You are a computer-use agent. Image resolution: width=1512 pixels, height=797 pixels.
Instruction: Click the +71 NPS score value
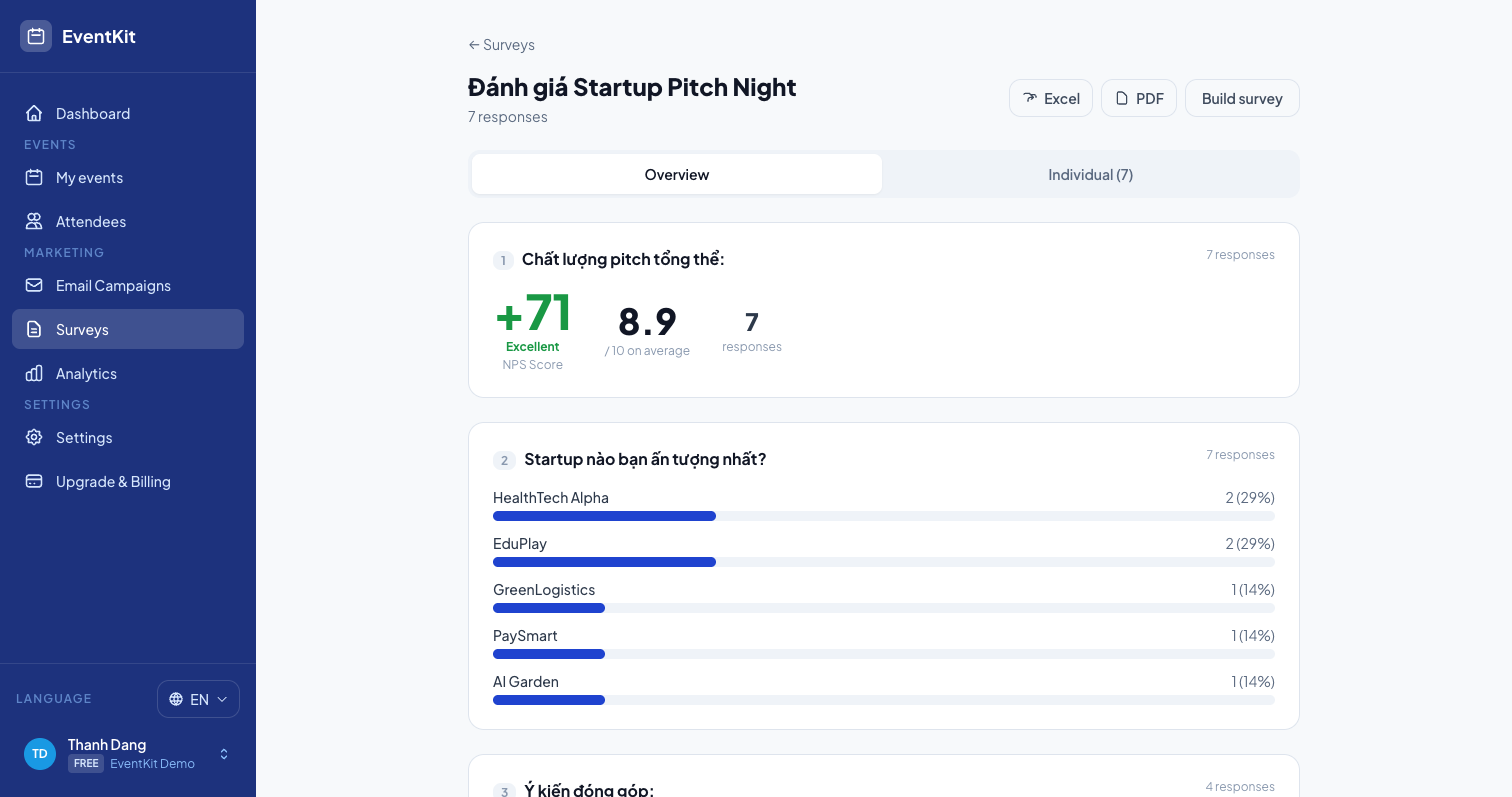tap(533, 313)
